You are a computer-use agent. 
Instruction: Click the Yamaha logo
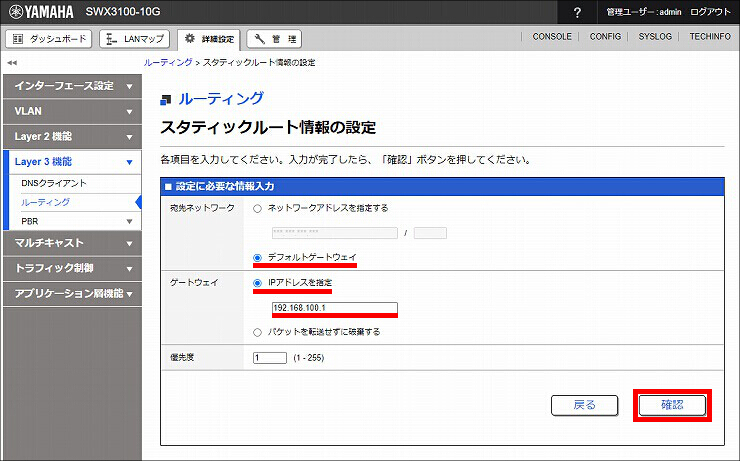coord(41,12)
